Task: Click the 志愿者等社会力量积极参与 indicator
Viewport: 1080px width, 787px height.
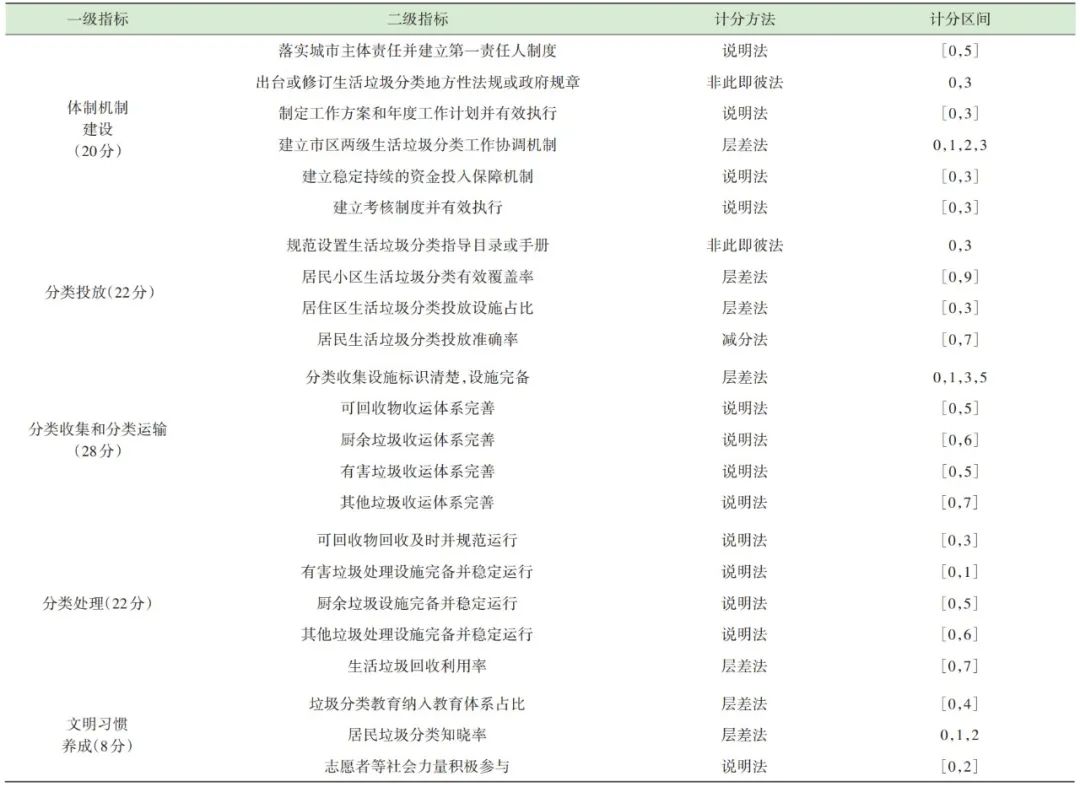Action: pos(417,767)
